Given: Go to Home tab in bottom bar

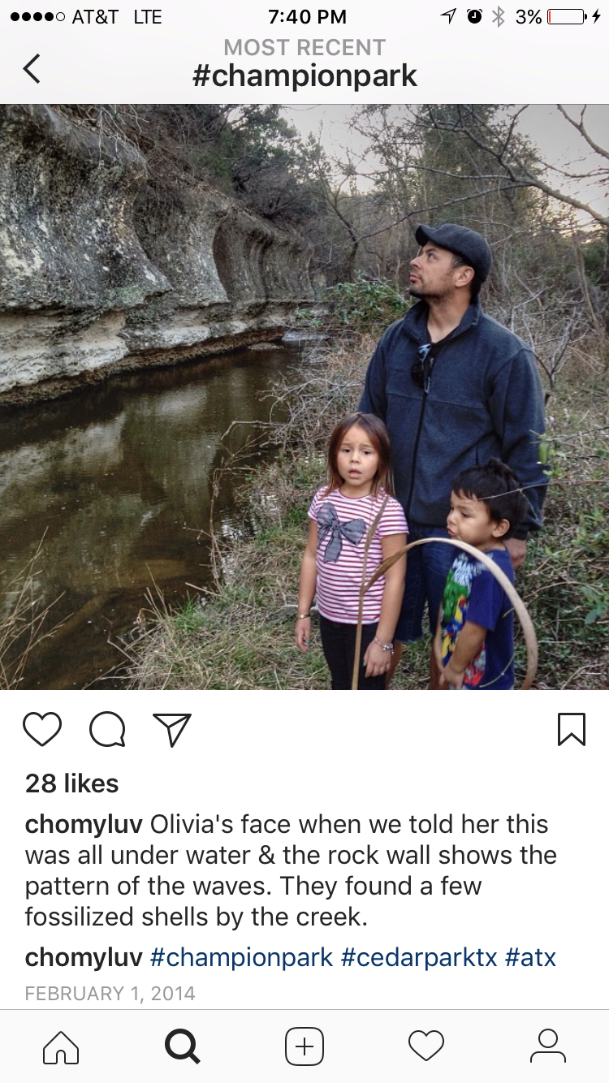Looking at the screenshot, I should click(x=61, y=1046).
